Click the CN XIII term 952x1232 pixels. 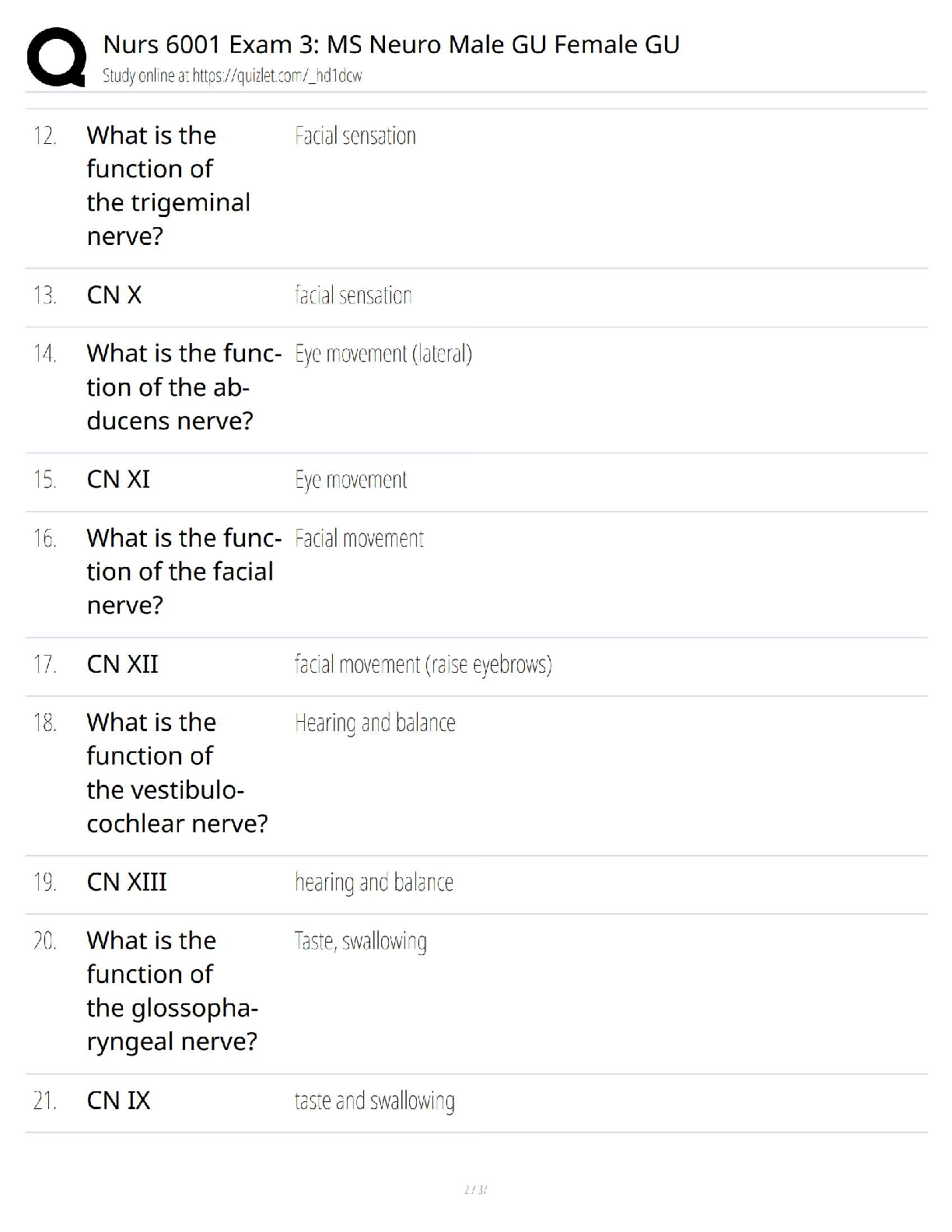[x=127, y=882]
